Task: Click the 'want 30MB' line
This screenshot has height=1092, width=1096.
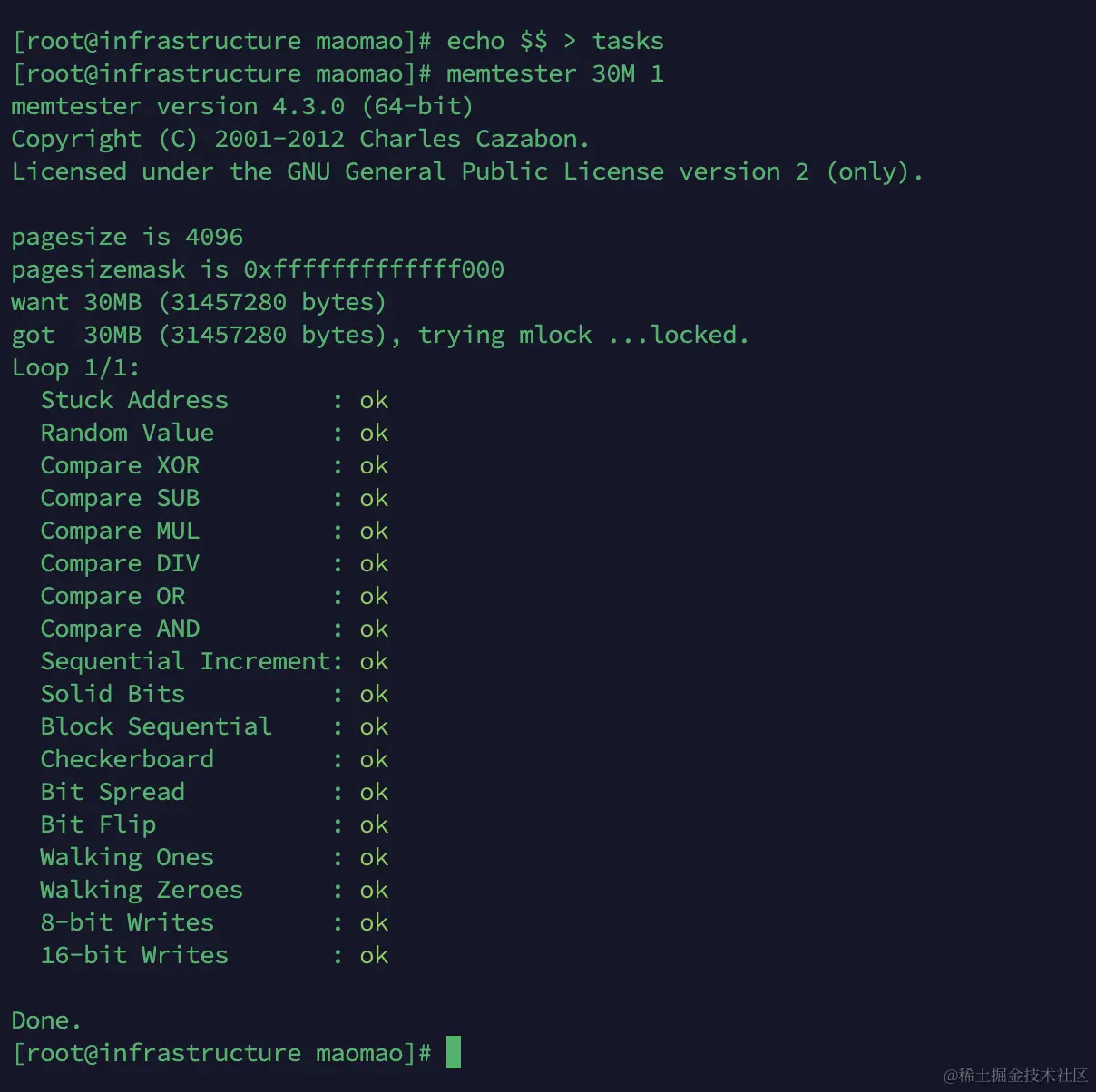Action: click(x=199, y=303)
